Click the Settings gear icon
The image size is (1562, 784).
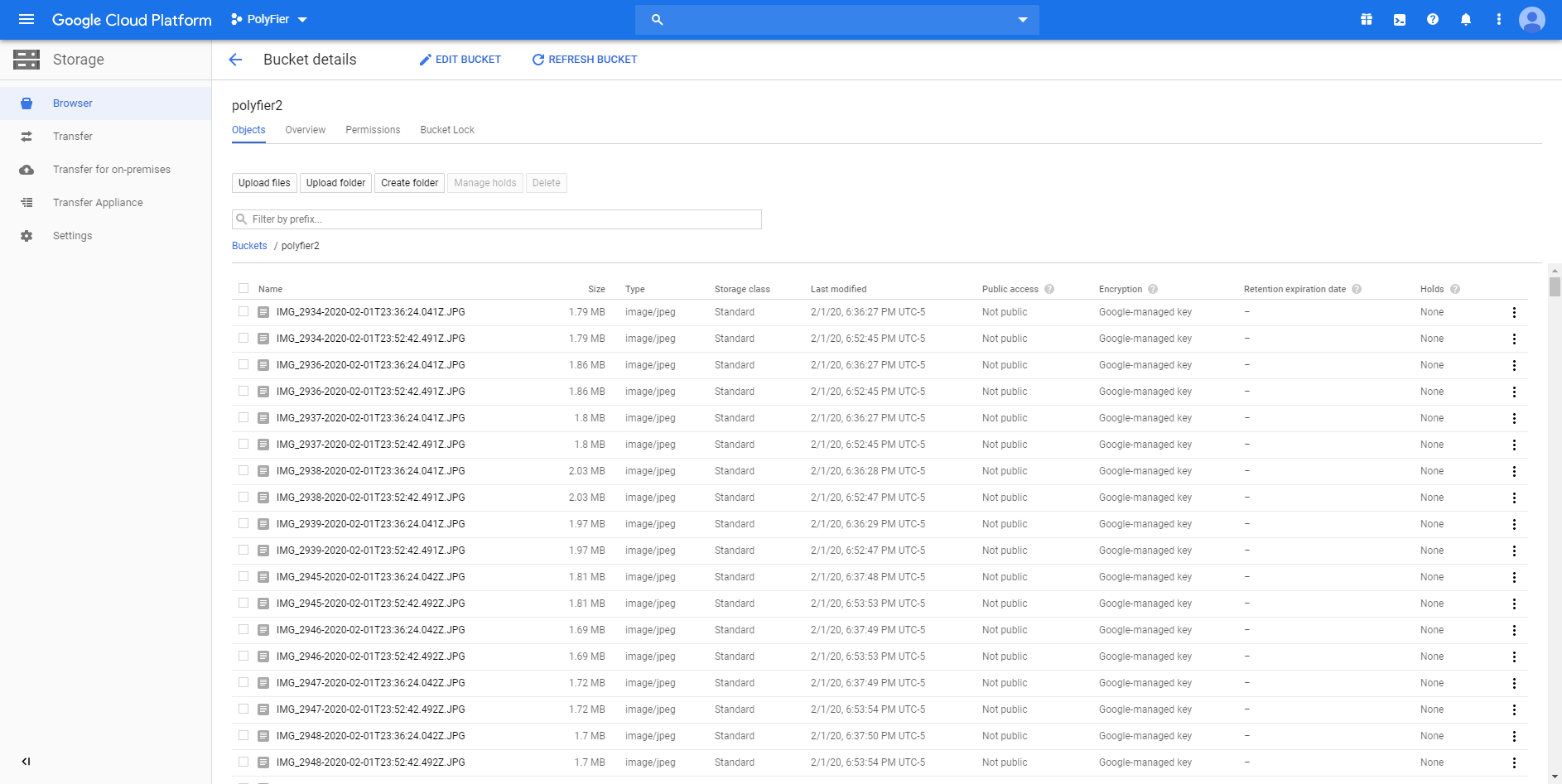(x=27, y=236)
